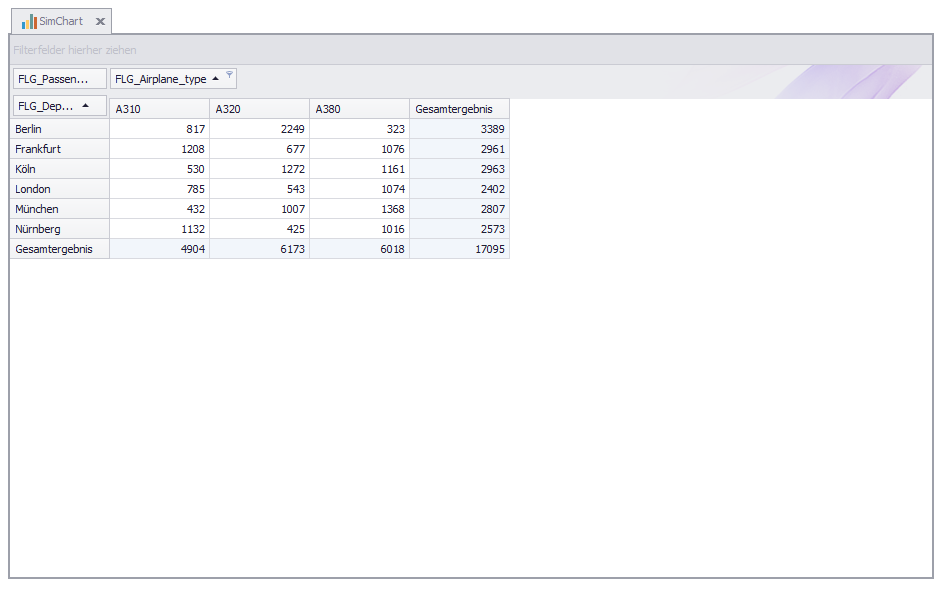Image resolution: width=946 pixels, height=591 pixels.
Task: Select the Berlin row header
Action: click(x=59, y=129)
